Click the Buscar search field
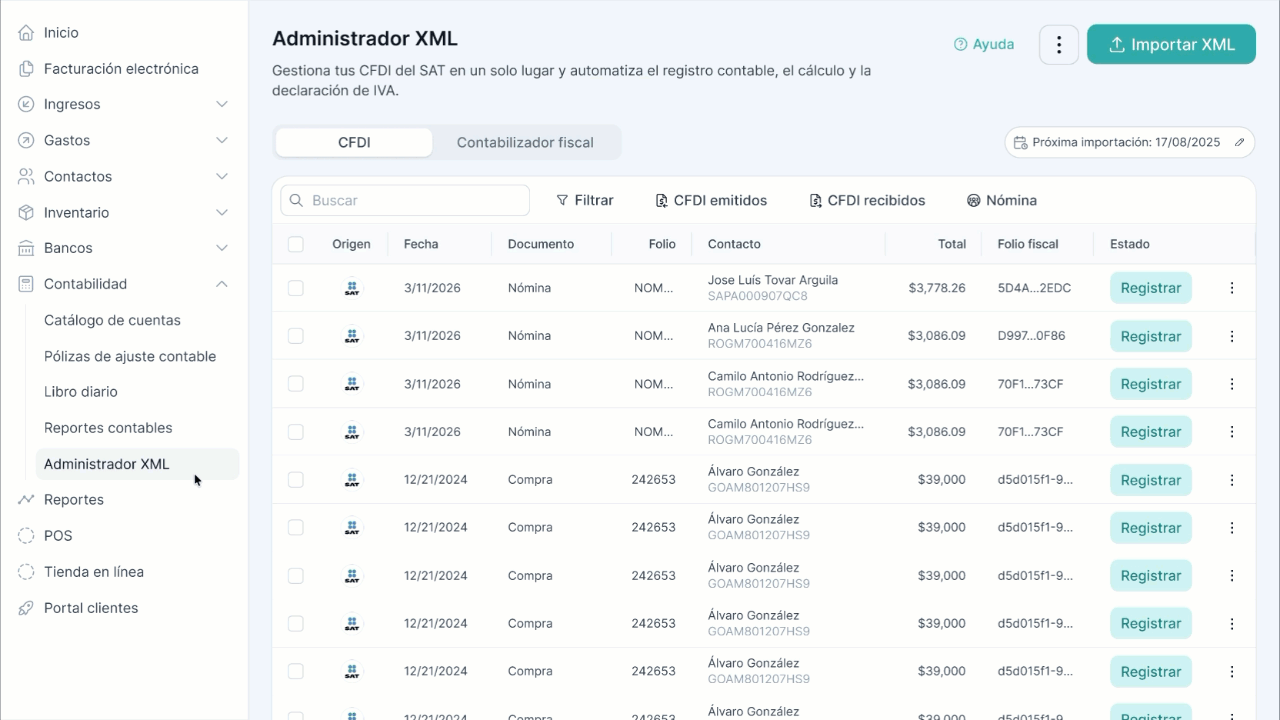1280x720 pixels. [x=405, y=200]
